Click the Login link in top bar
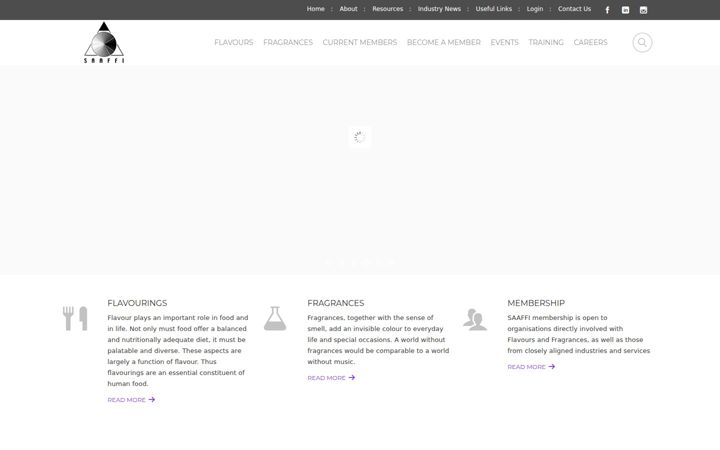The height and width of the screenshot is (450, 720). coord(534,9)
